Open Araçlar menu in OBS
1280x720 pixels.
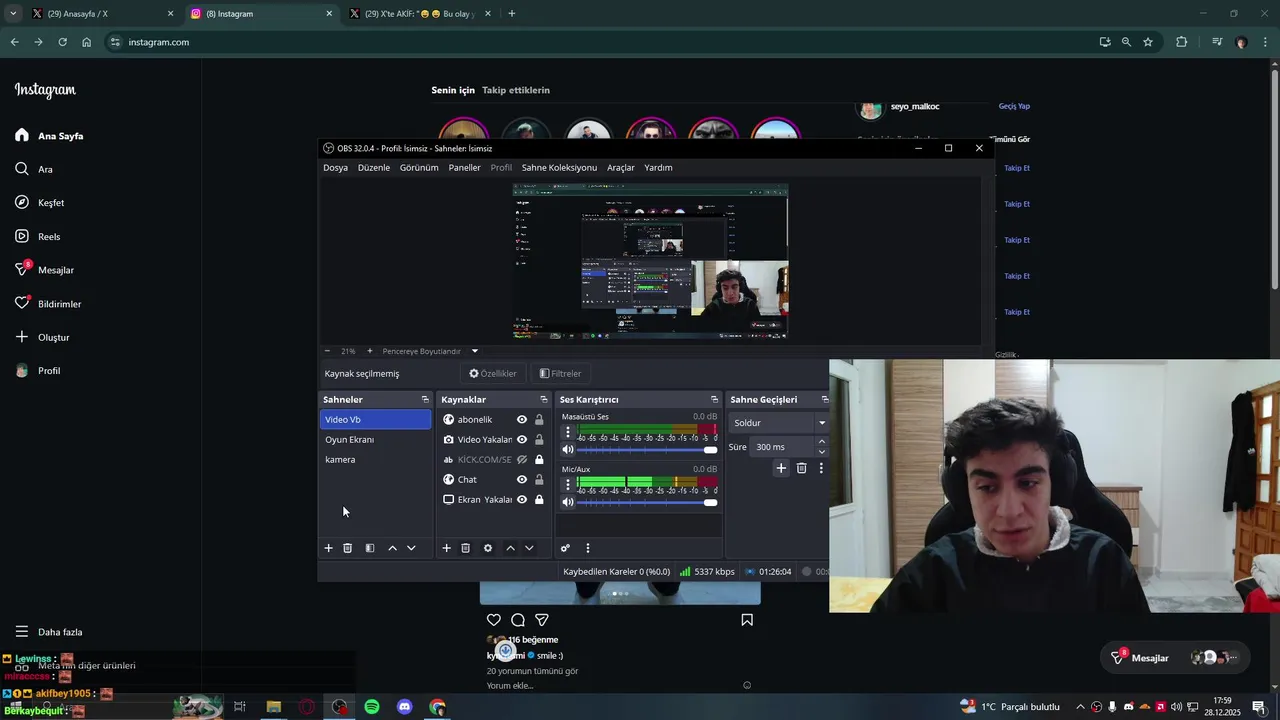tap(621, 168)
